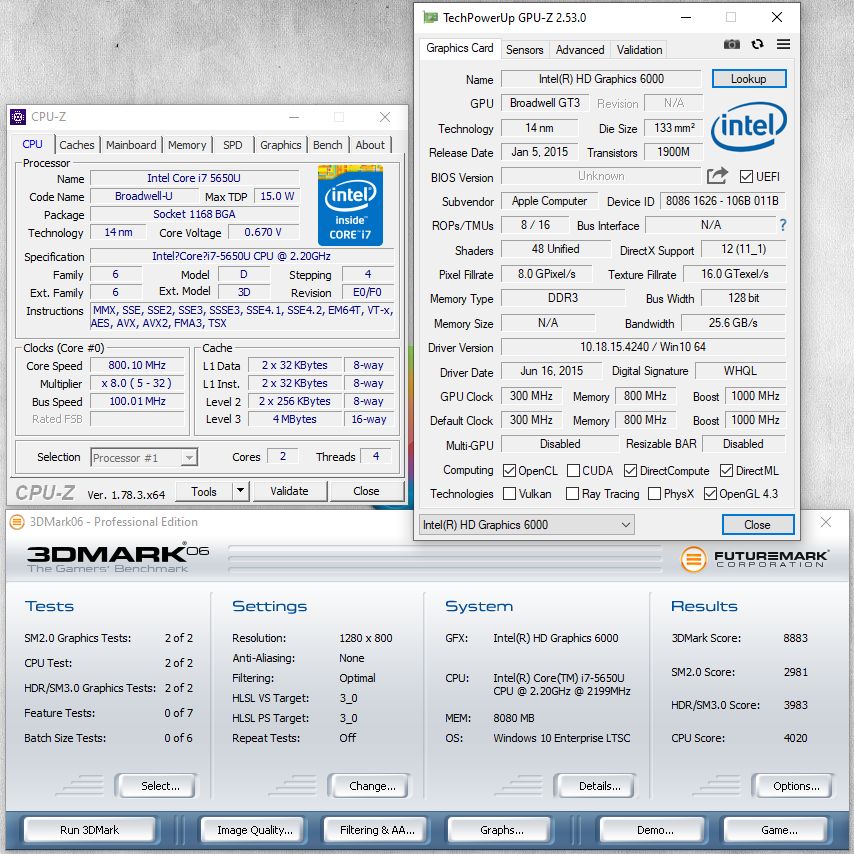
Task: Click the GPU-Z Name field
Action: [x=601, y=79]
